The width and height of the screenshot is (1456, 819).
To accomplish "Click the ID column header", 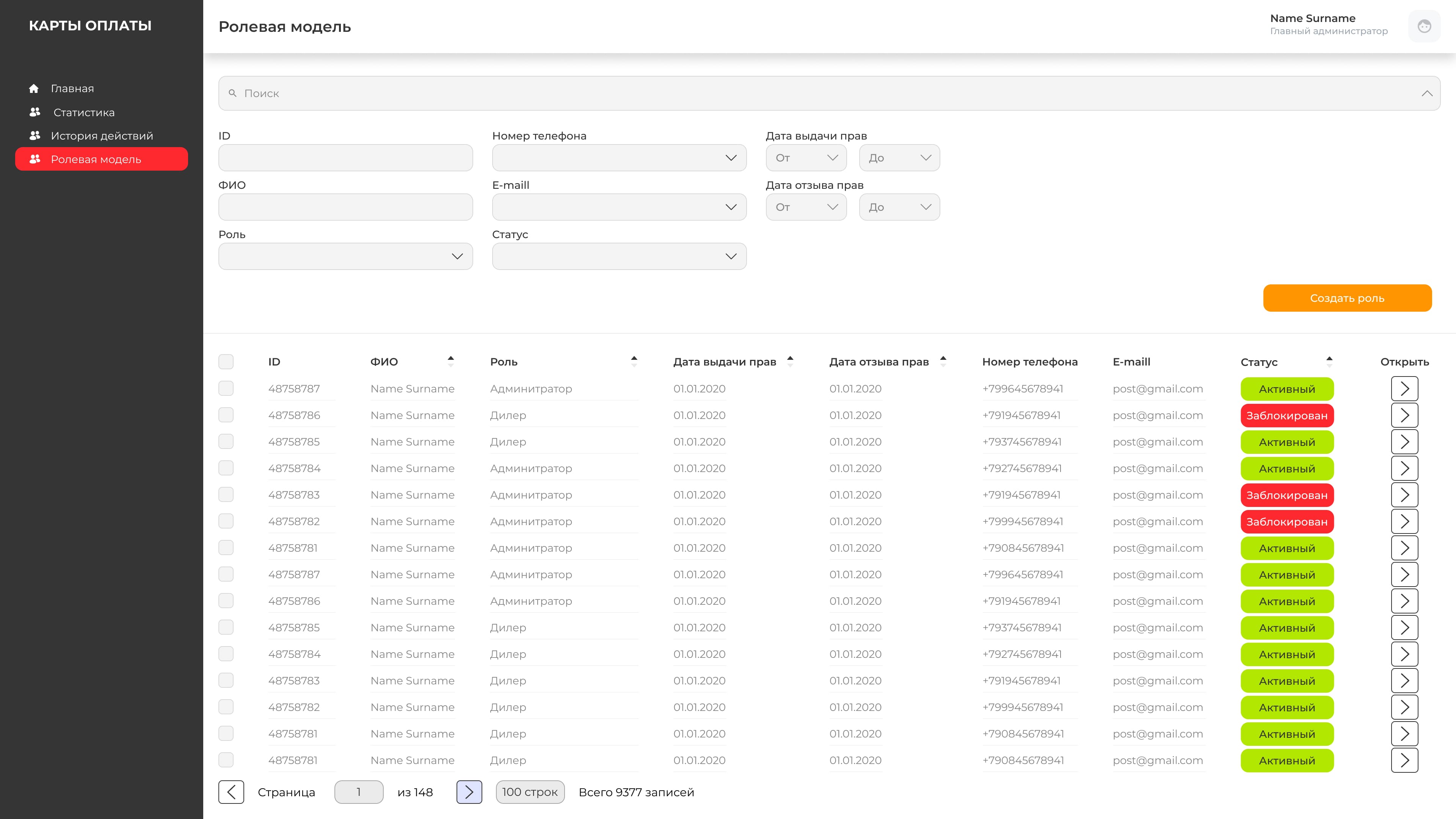I will [x=274, y=362].
